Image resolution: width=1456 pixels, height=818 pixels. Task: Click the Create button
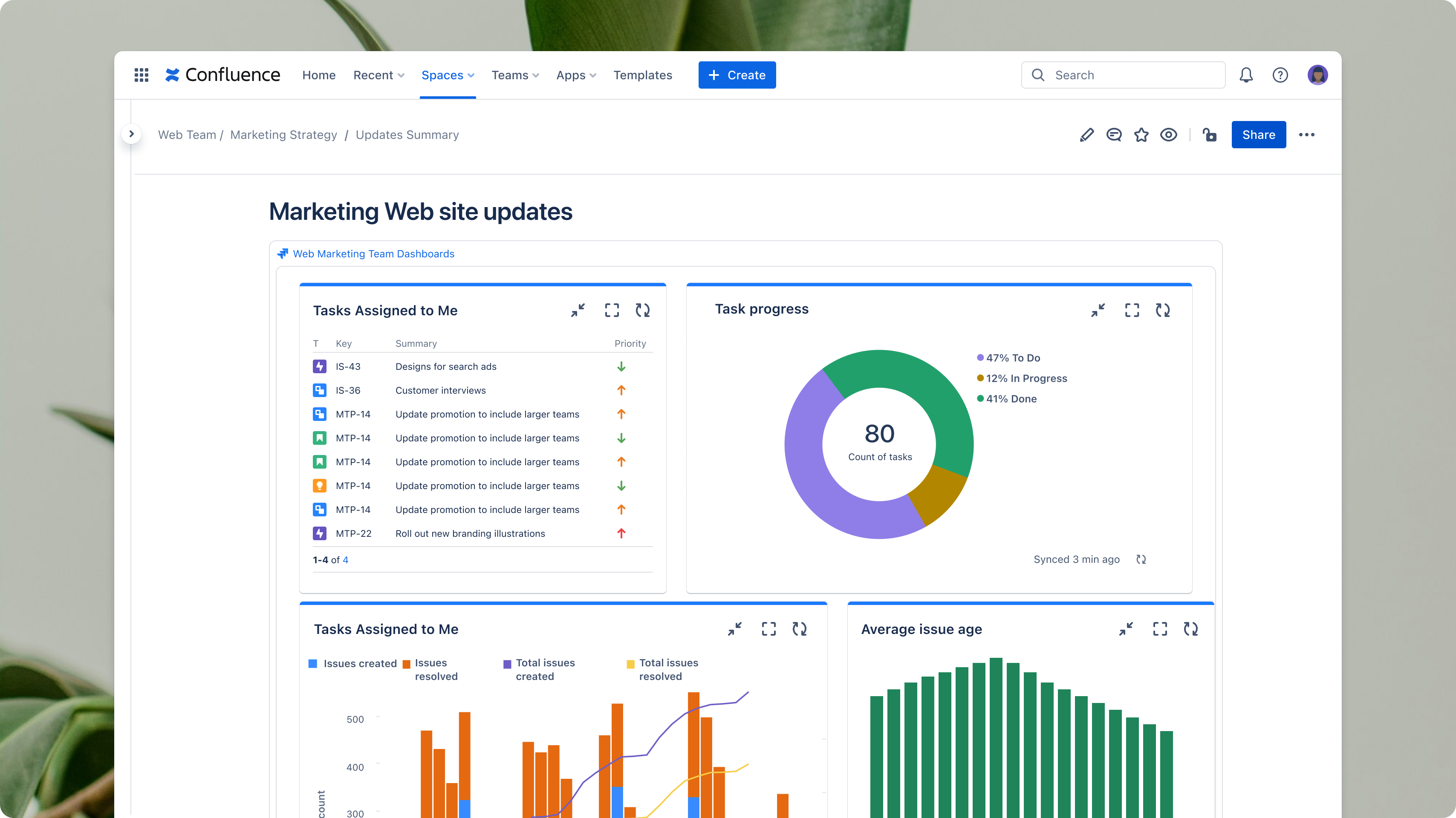pos(737,75)
